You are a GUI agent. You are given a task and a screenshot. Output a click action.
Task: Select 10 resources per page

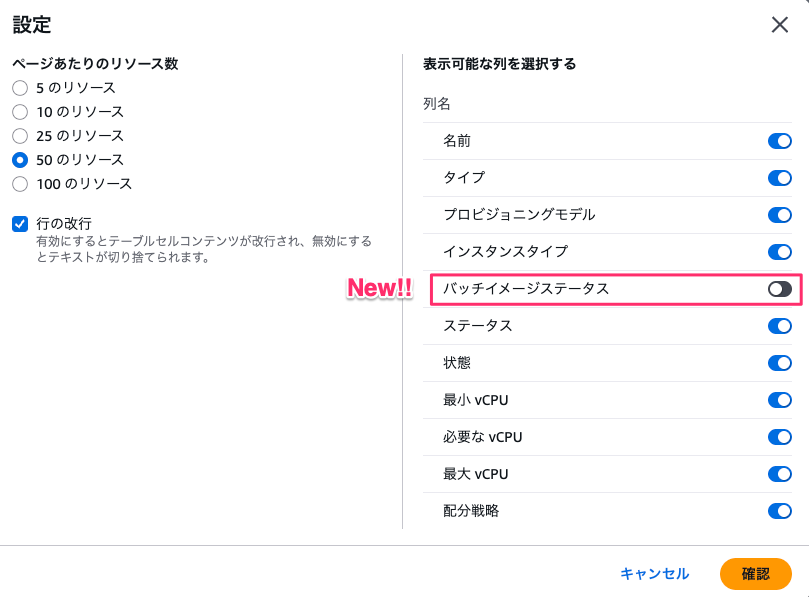tap(18, 112)
